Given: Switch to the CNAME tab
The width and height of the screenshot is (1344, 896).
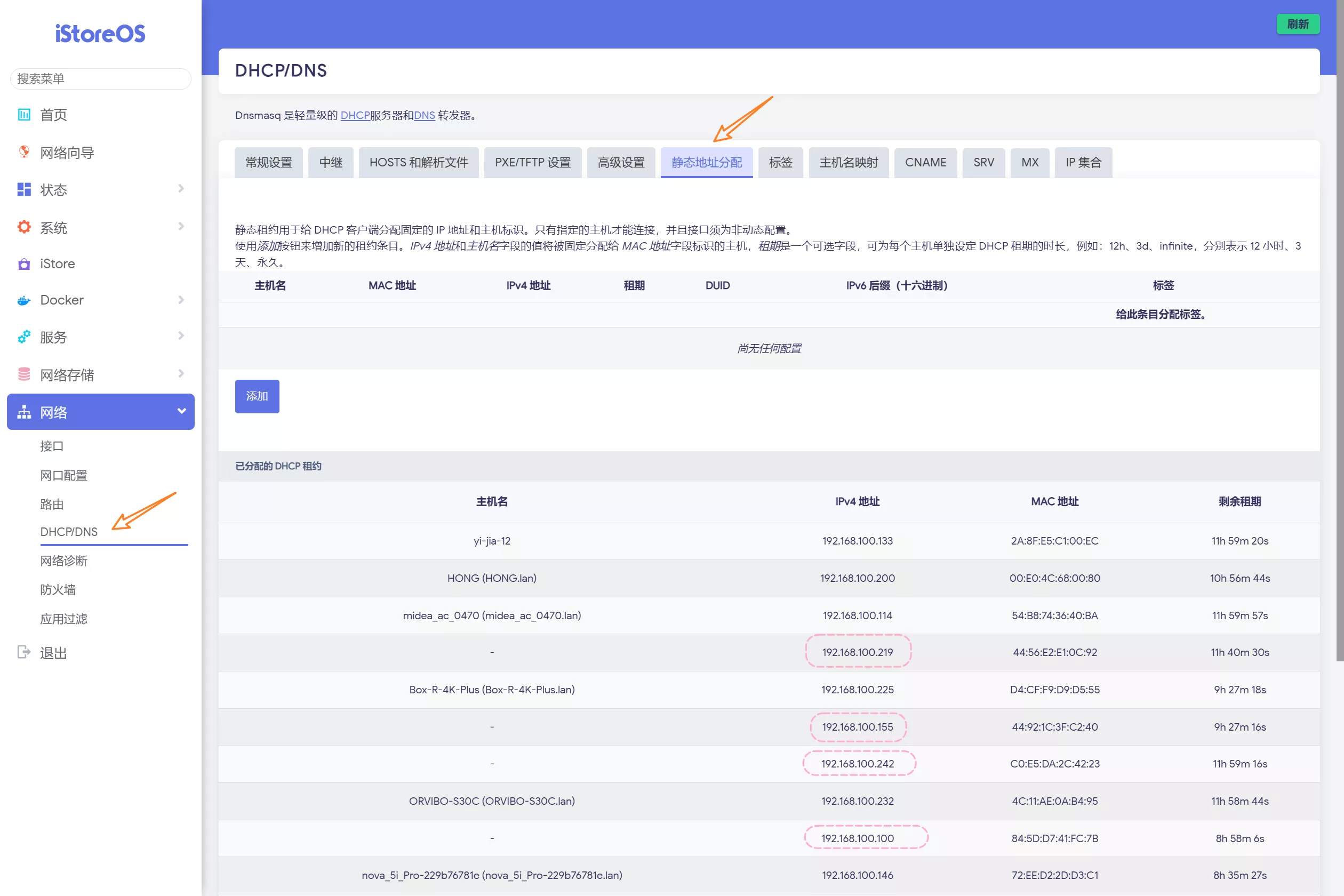Looking at the screenshot, I should pyautogui.click(x=926, y=163).
